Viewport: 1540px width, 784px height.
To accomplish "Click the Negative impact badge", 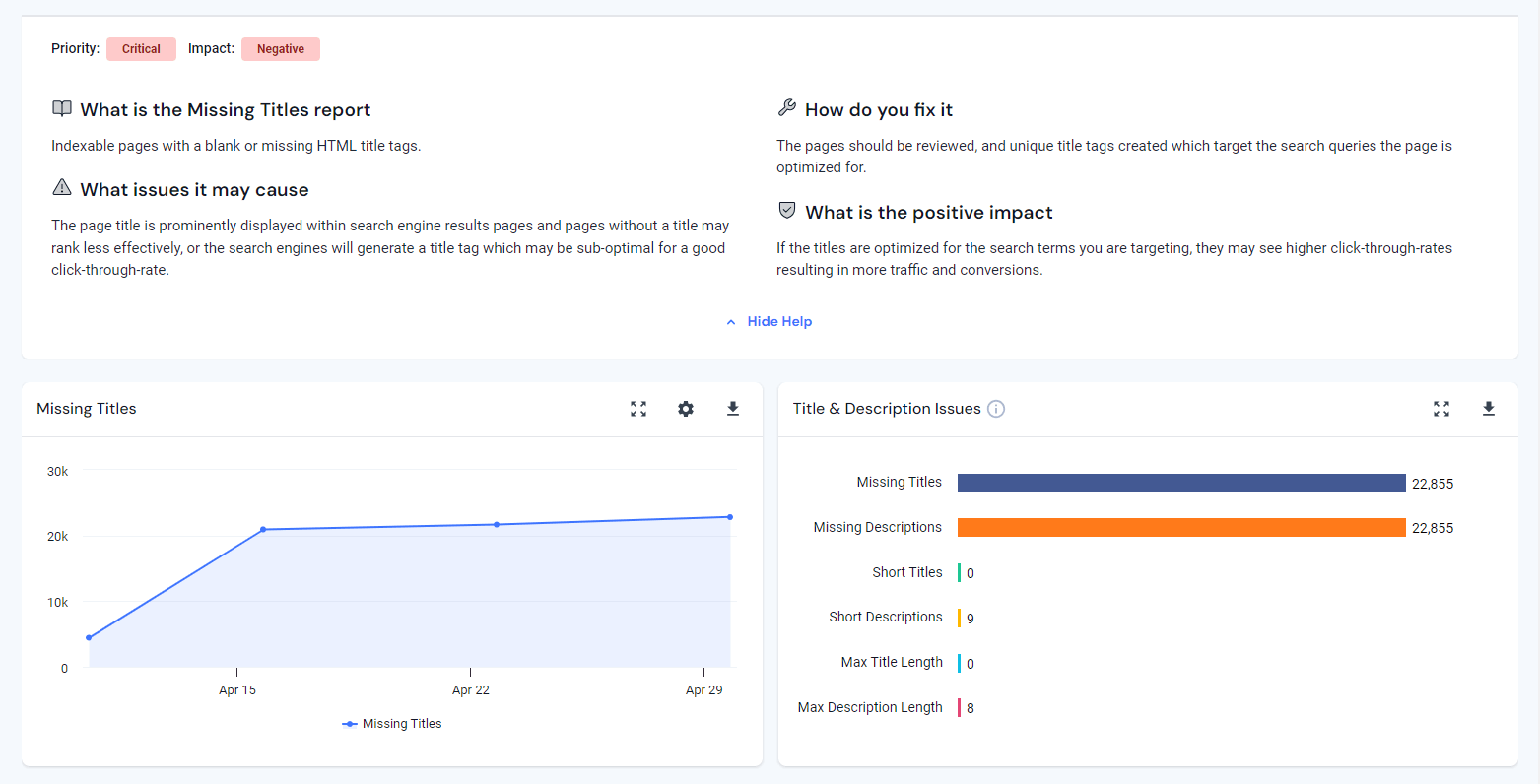I will pos(281,49).
